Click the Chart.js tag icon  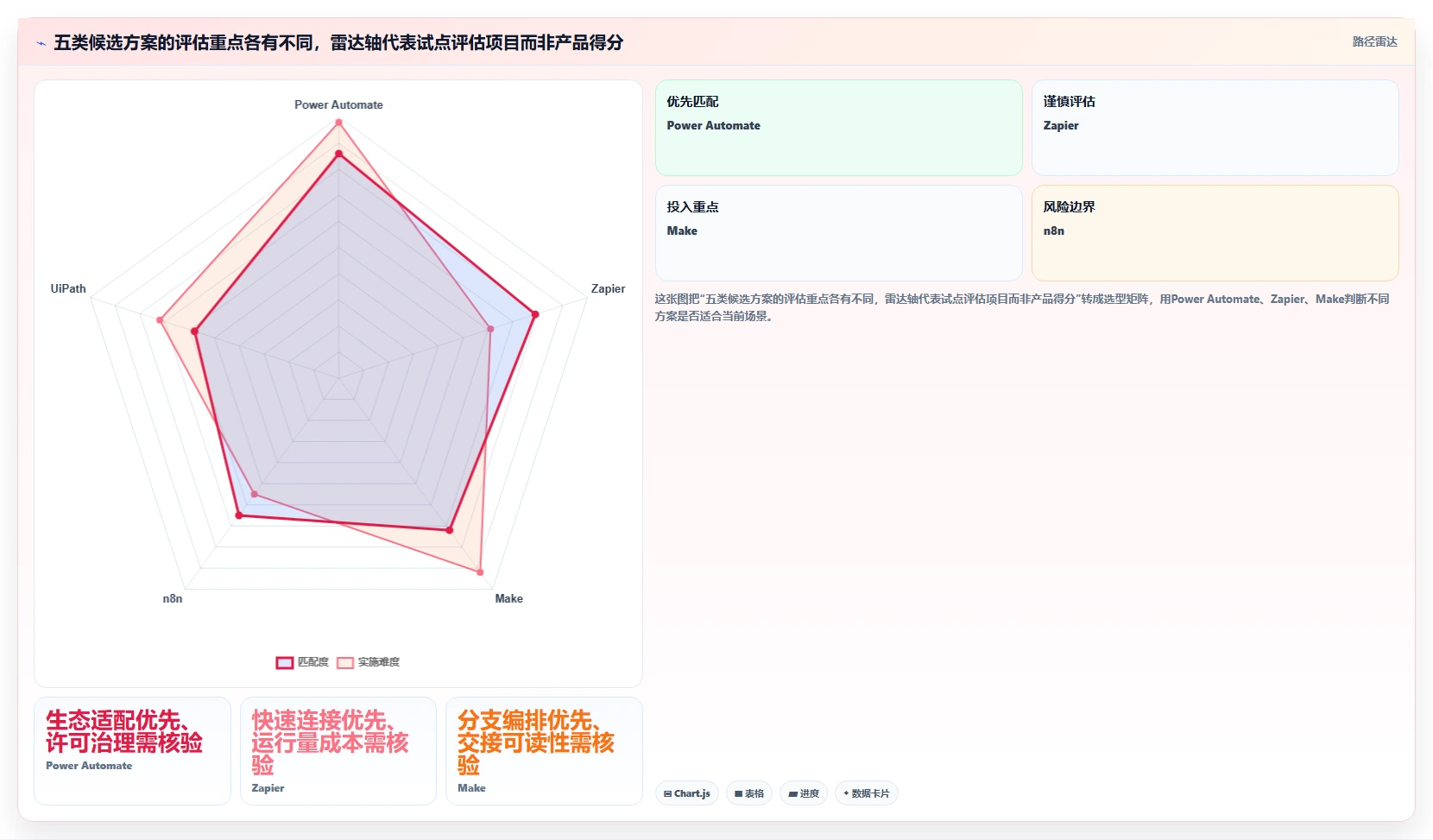tap(668, 794)
